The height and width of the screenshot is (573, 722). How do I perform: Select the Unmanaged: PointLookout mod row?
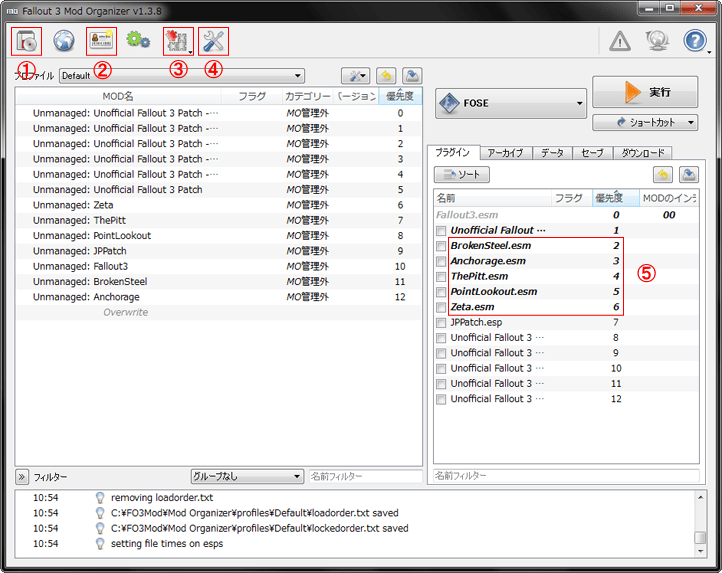point(219,235)
